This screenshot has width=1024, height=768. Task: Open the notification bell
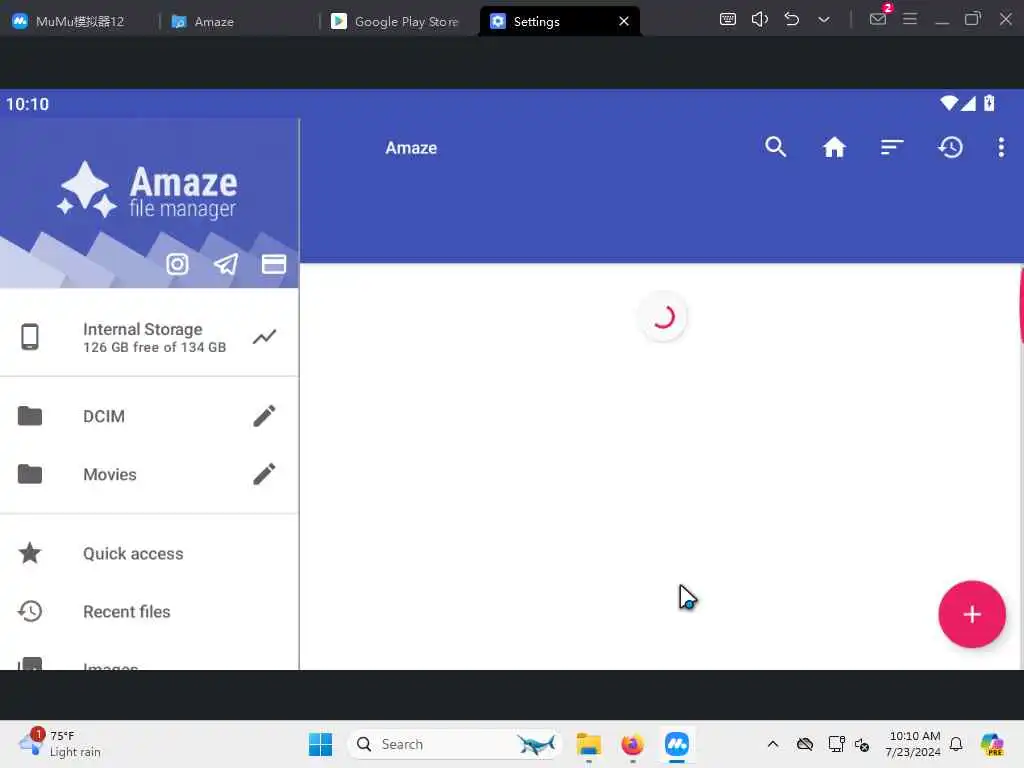click(956, 744)
